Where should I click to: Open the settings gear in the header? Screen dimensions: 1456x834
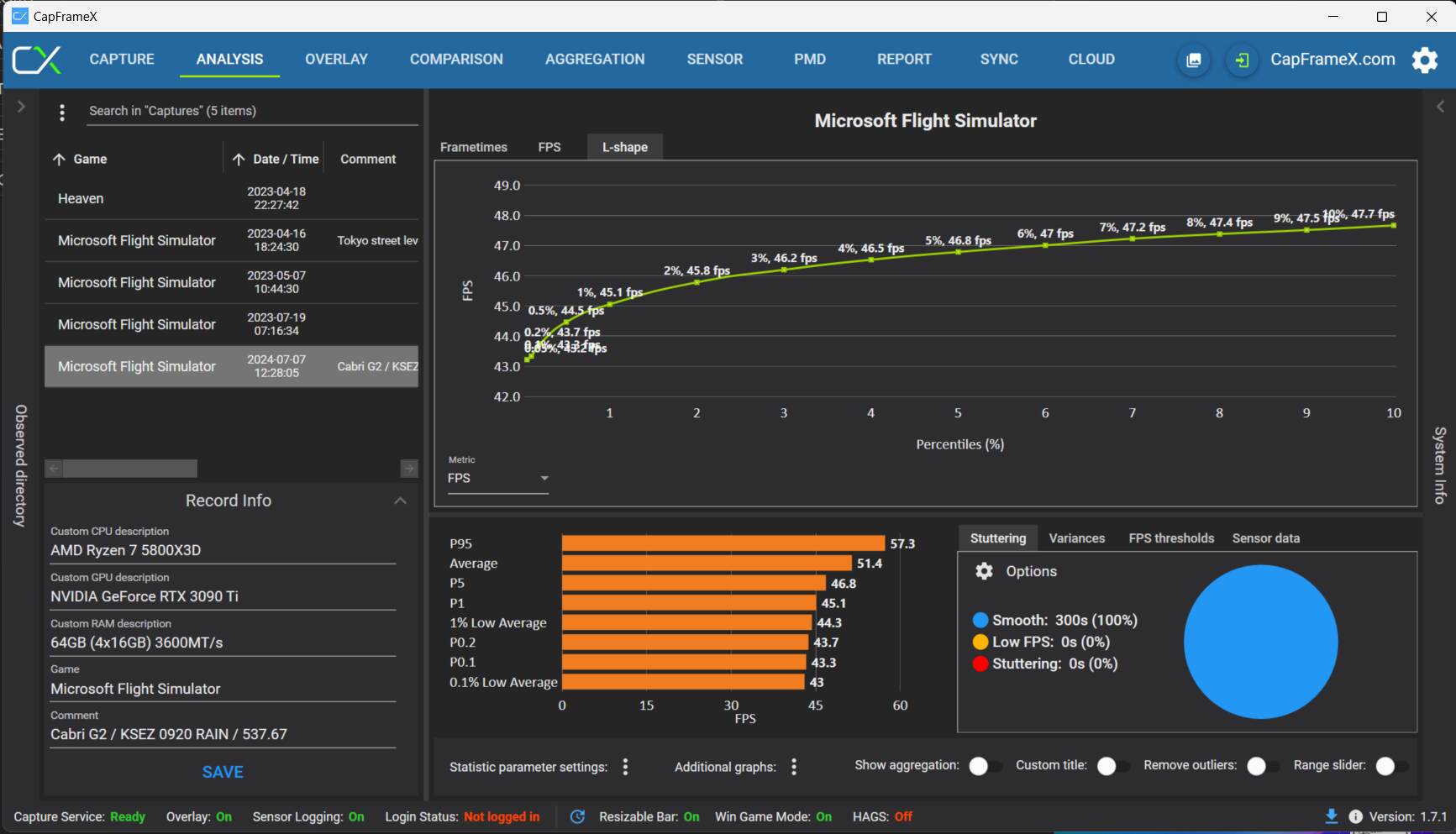(1425, 60)
